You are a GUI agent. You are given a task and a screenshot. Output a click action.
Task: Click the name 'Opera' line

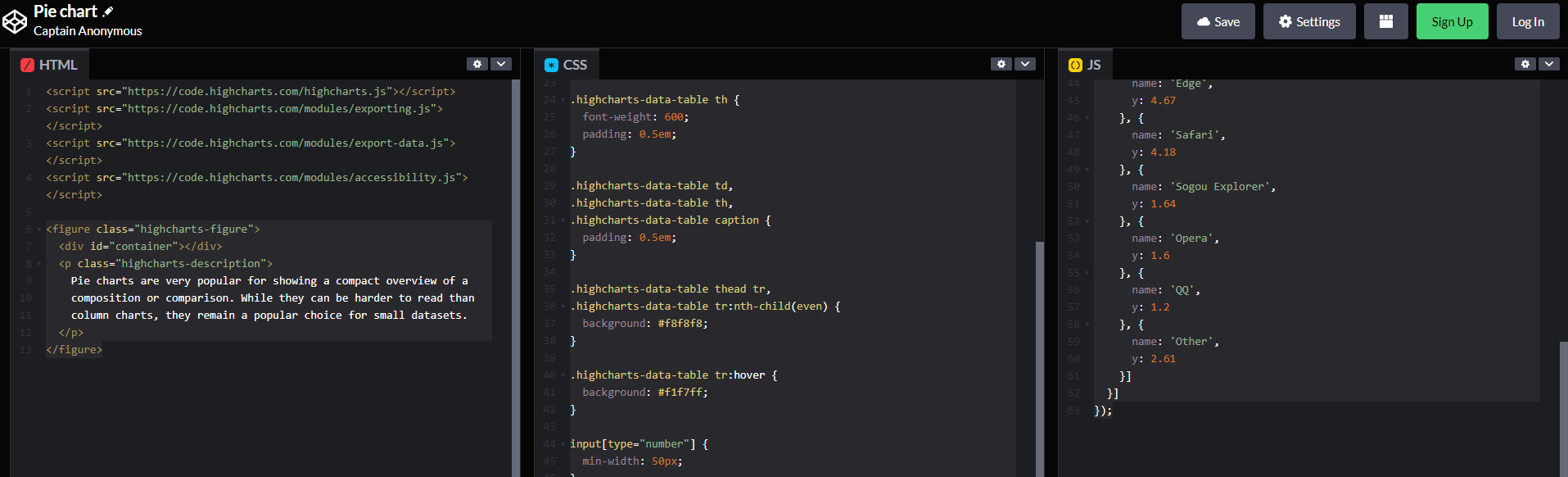point(1175,238)
